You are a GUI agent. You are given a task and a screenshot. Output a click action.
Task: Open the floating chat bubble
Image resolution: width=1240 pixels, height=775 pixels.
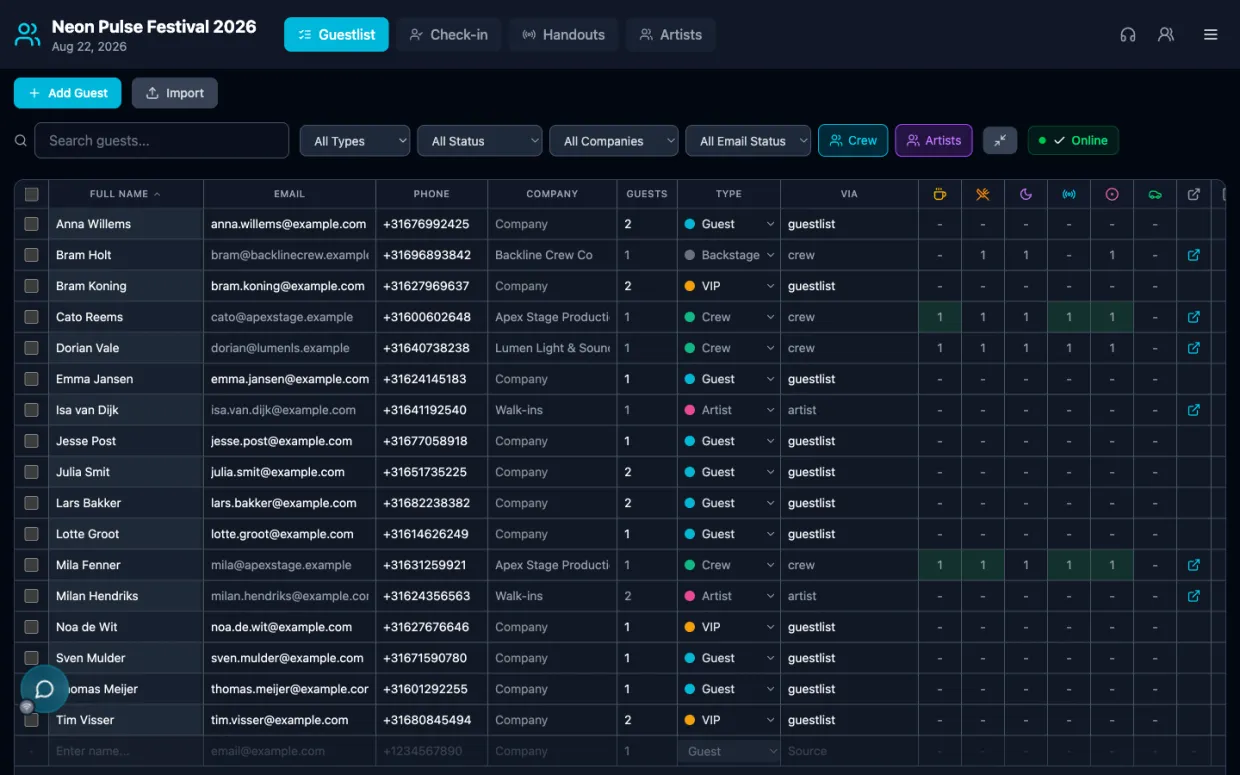pyautogui.click(x=44, y=689)
